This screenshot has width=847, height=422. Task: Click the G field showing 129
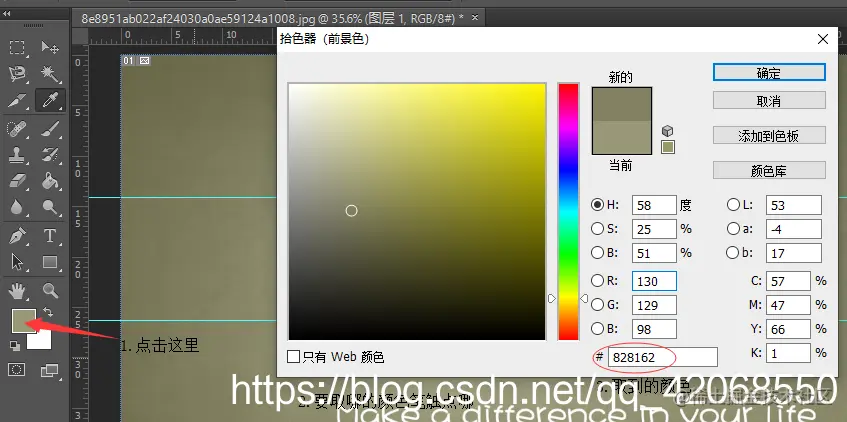click(x=654, y=305)
